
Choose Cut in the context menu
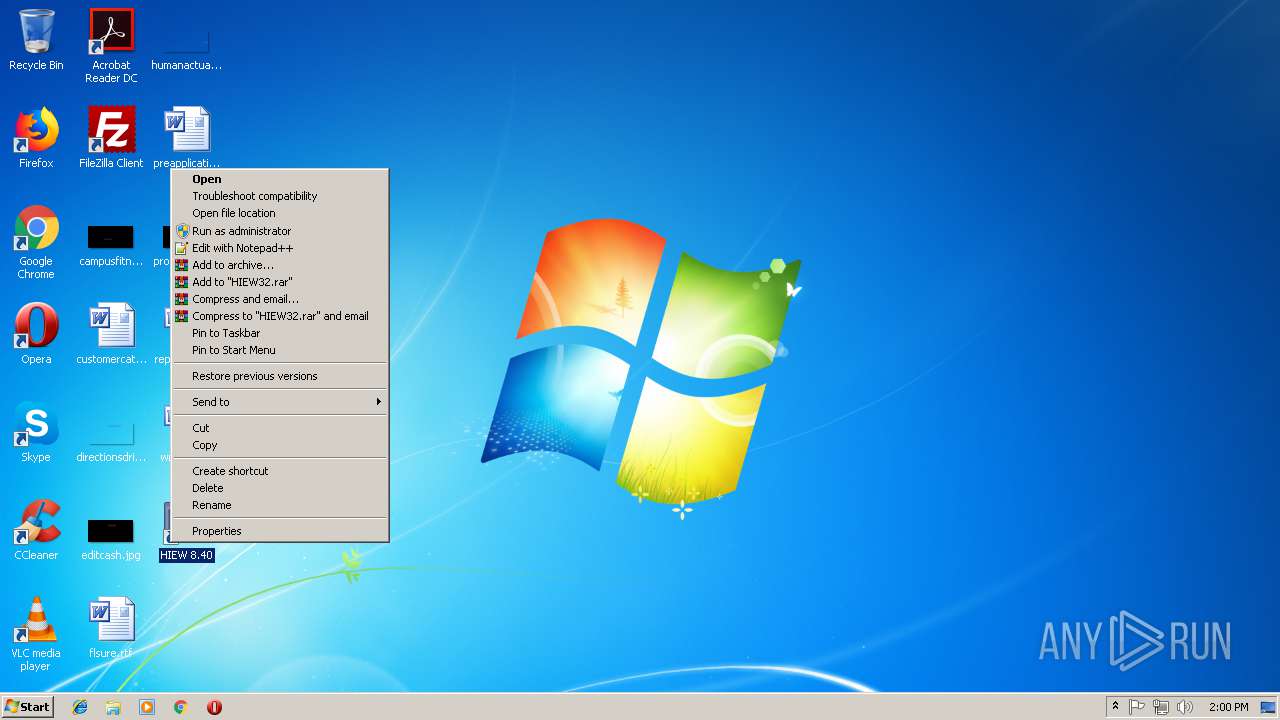(x=280, y=428)
